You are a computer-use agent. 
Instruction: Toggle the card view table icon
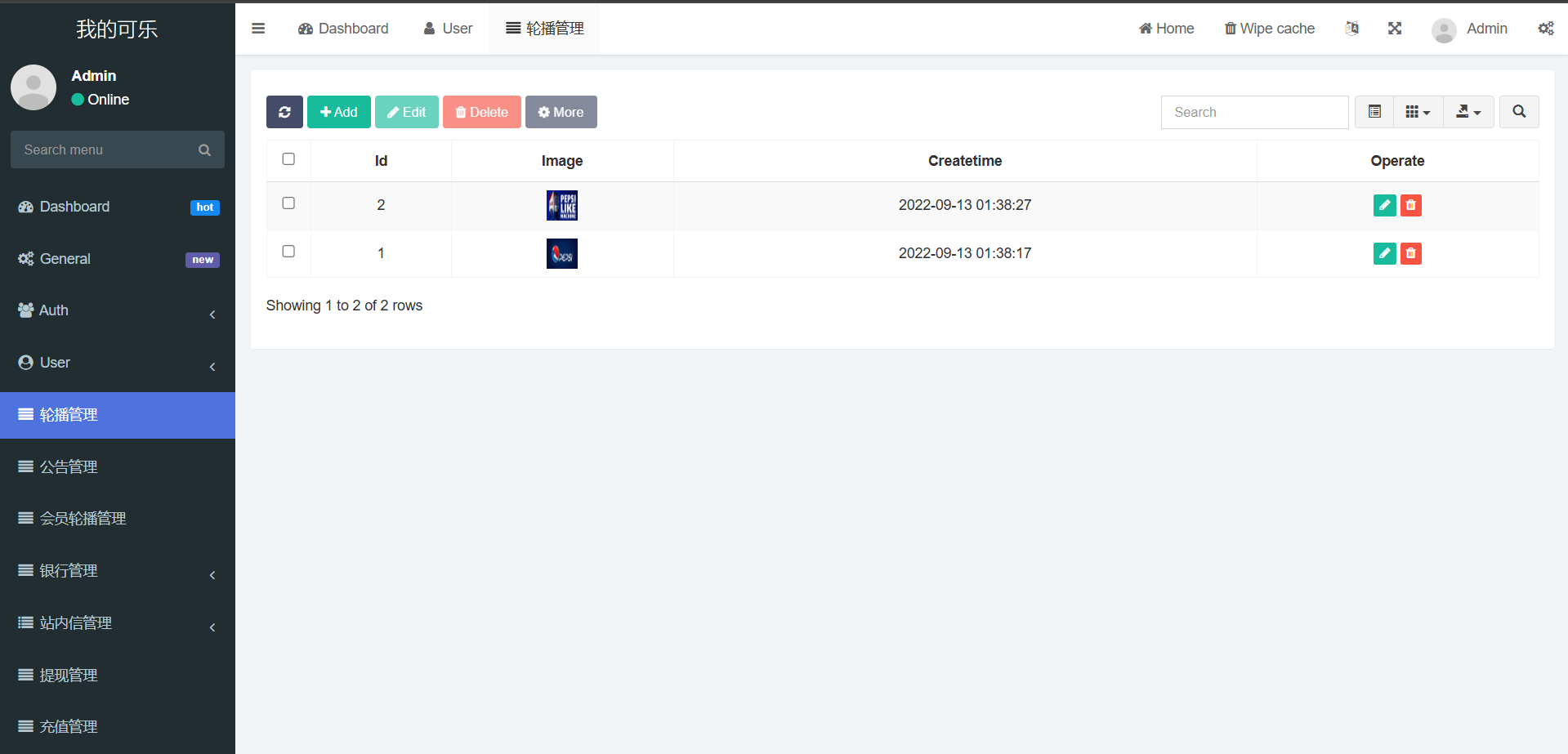click(1374, 112)
